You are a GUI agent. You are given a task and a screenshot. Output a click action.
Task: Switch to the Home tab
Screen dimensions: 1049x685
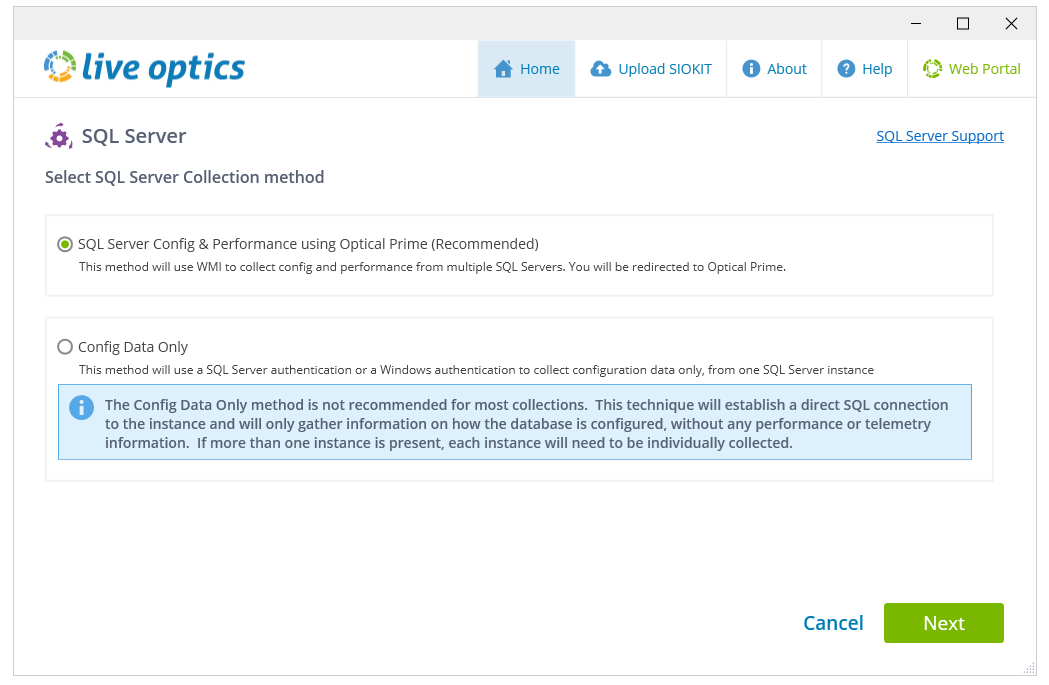(526, 68)
